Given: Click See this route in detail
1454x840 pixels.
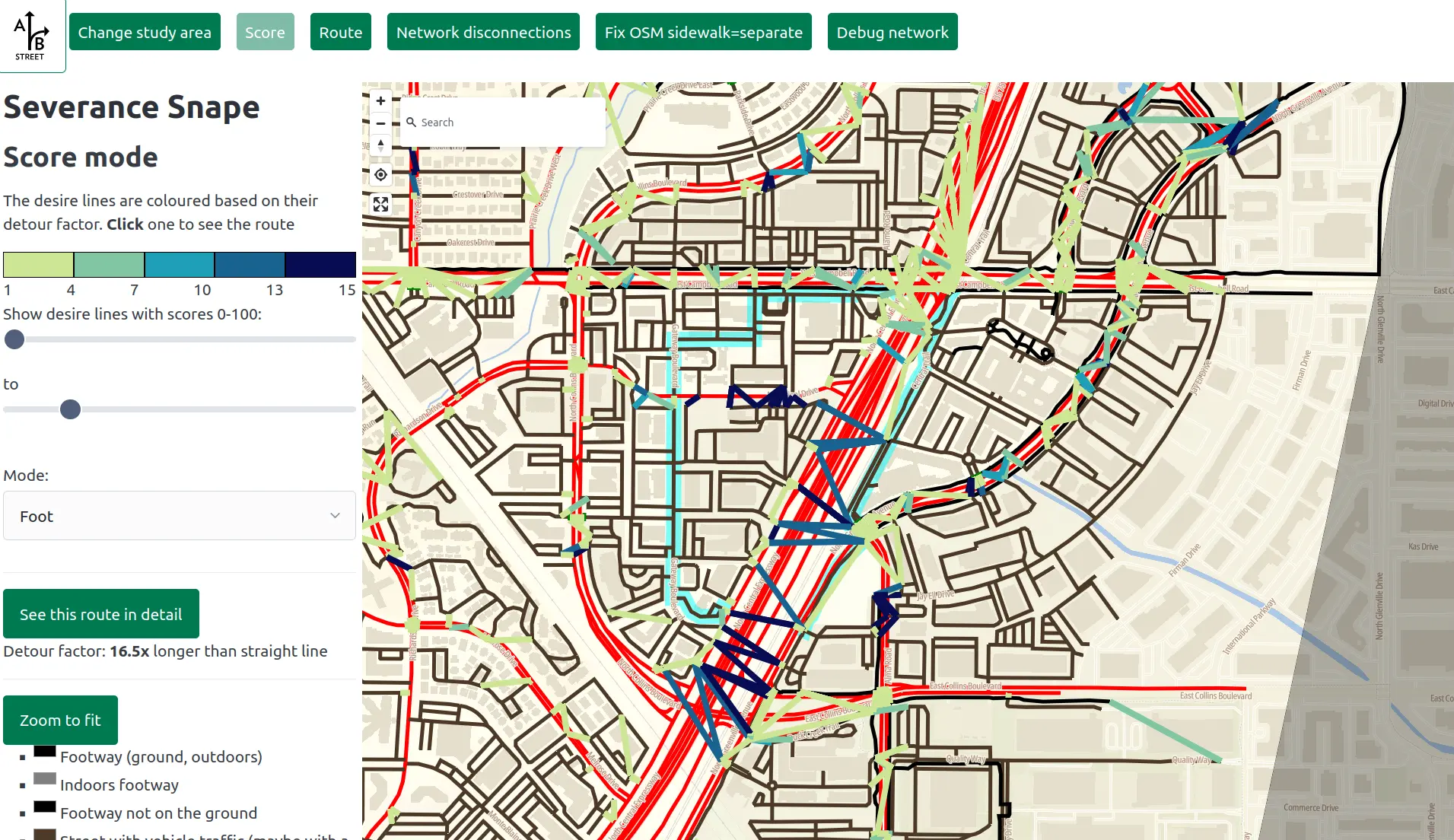Looking at the screenshot, I should pos(101,614).
